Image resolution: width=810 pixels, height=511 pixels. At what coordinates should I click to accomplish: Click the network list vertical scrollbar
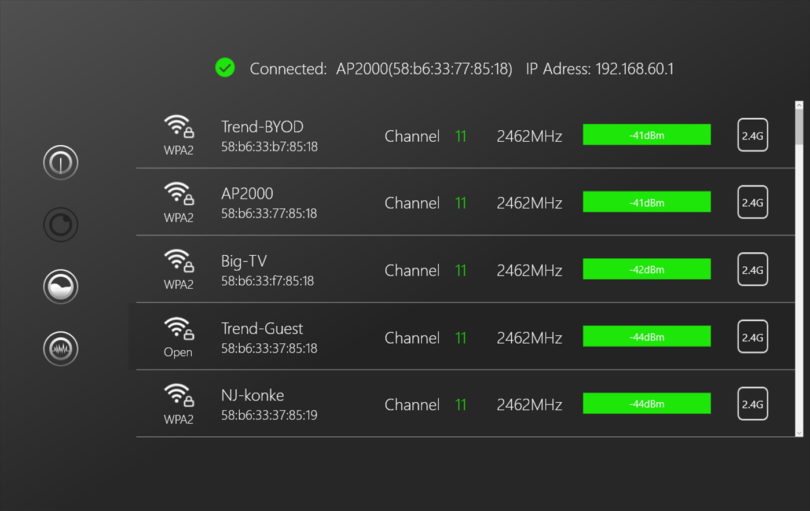(x=798, y=268)
